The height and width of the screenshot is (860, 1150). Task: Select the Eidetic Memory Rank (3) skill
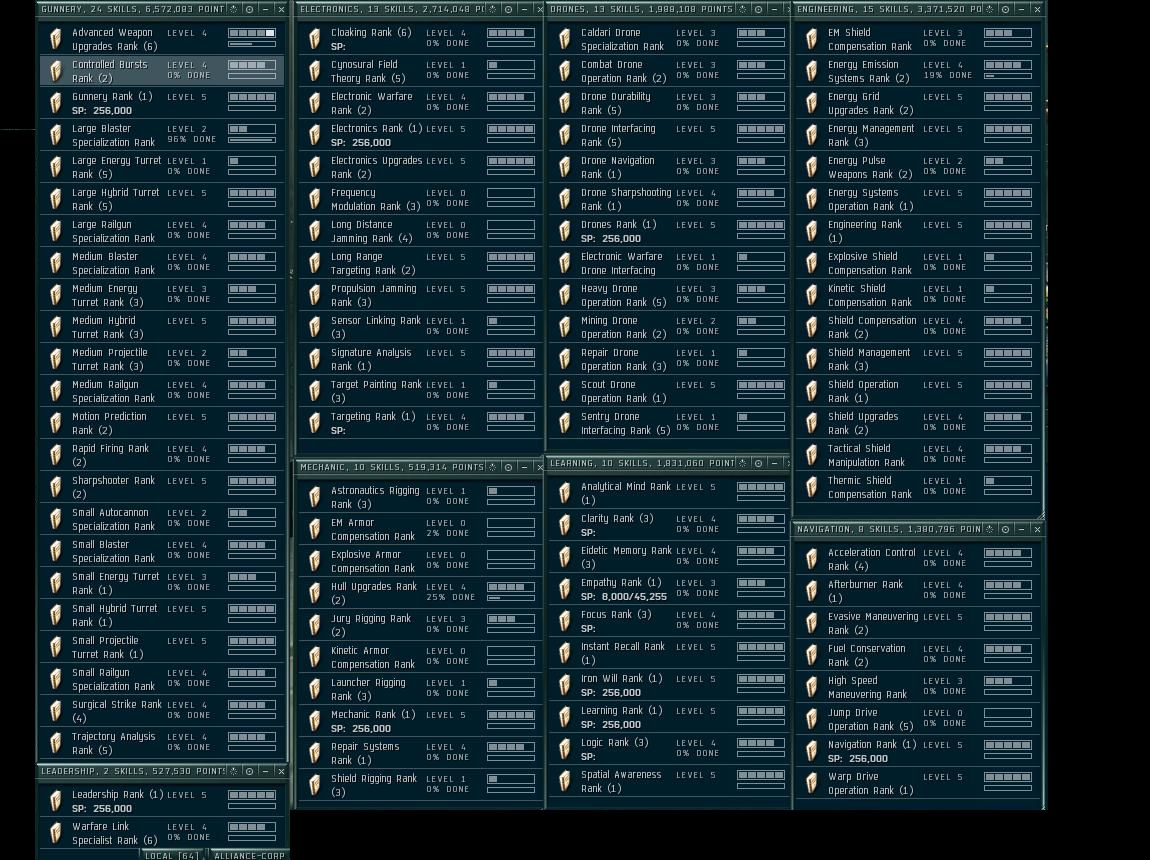(626, 557)
